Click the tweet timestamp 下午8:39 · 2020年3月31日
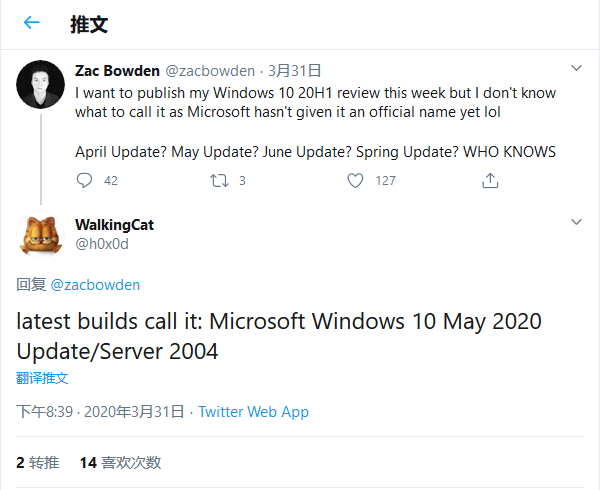This screenshot has width=600, height=490. coord(100,411)
